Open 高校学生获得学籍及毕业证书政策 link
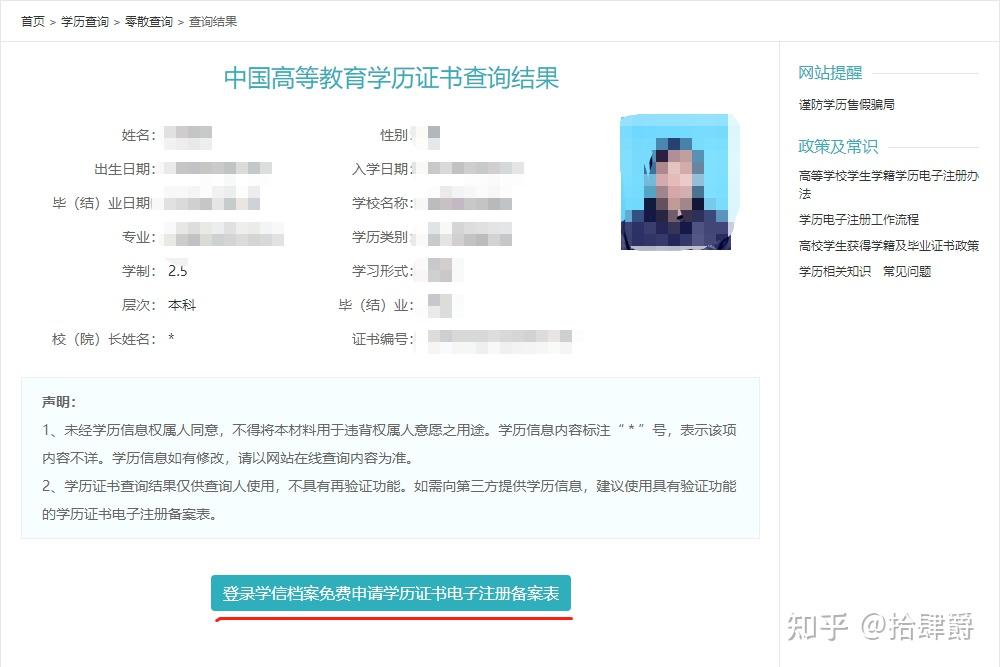This screenshot has width=1000, height=667. coord(888,246)
